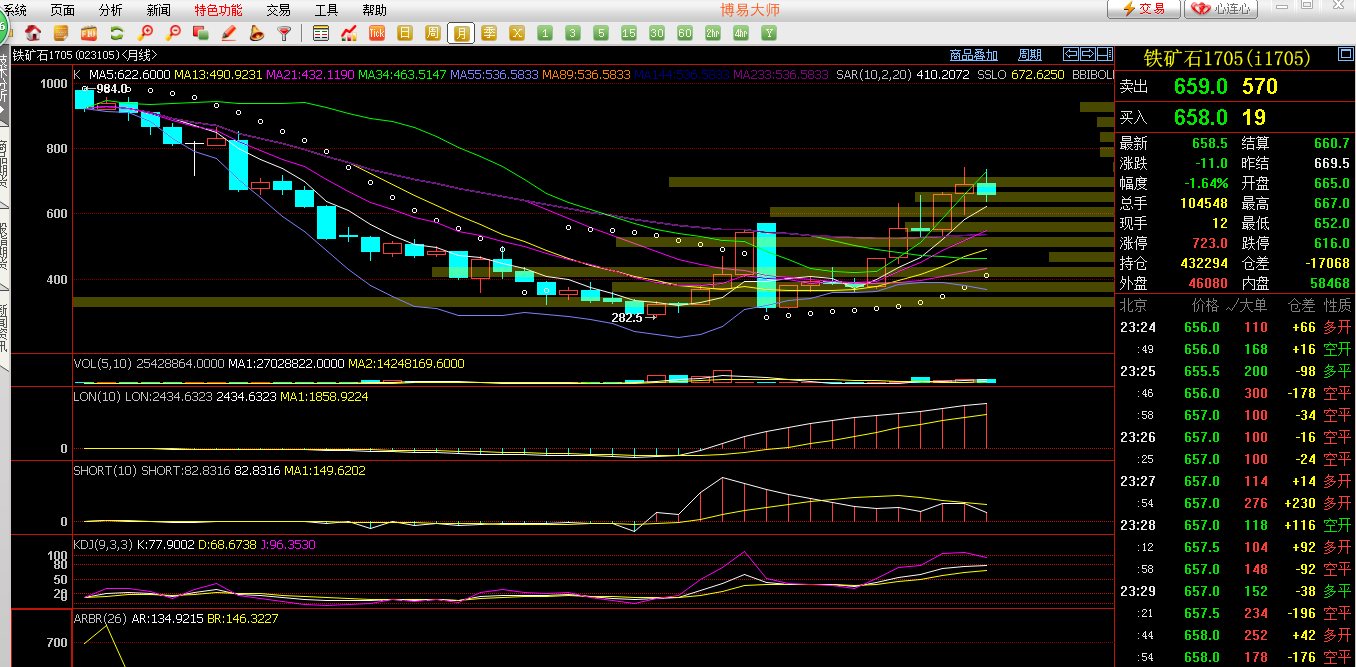Select the 3-minute period button
Image resolution: width=1356 pixels, height=667 pixels.
[x=573, y=33]
